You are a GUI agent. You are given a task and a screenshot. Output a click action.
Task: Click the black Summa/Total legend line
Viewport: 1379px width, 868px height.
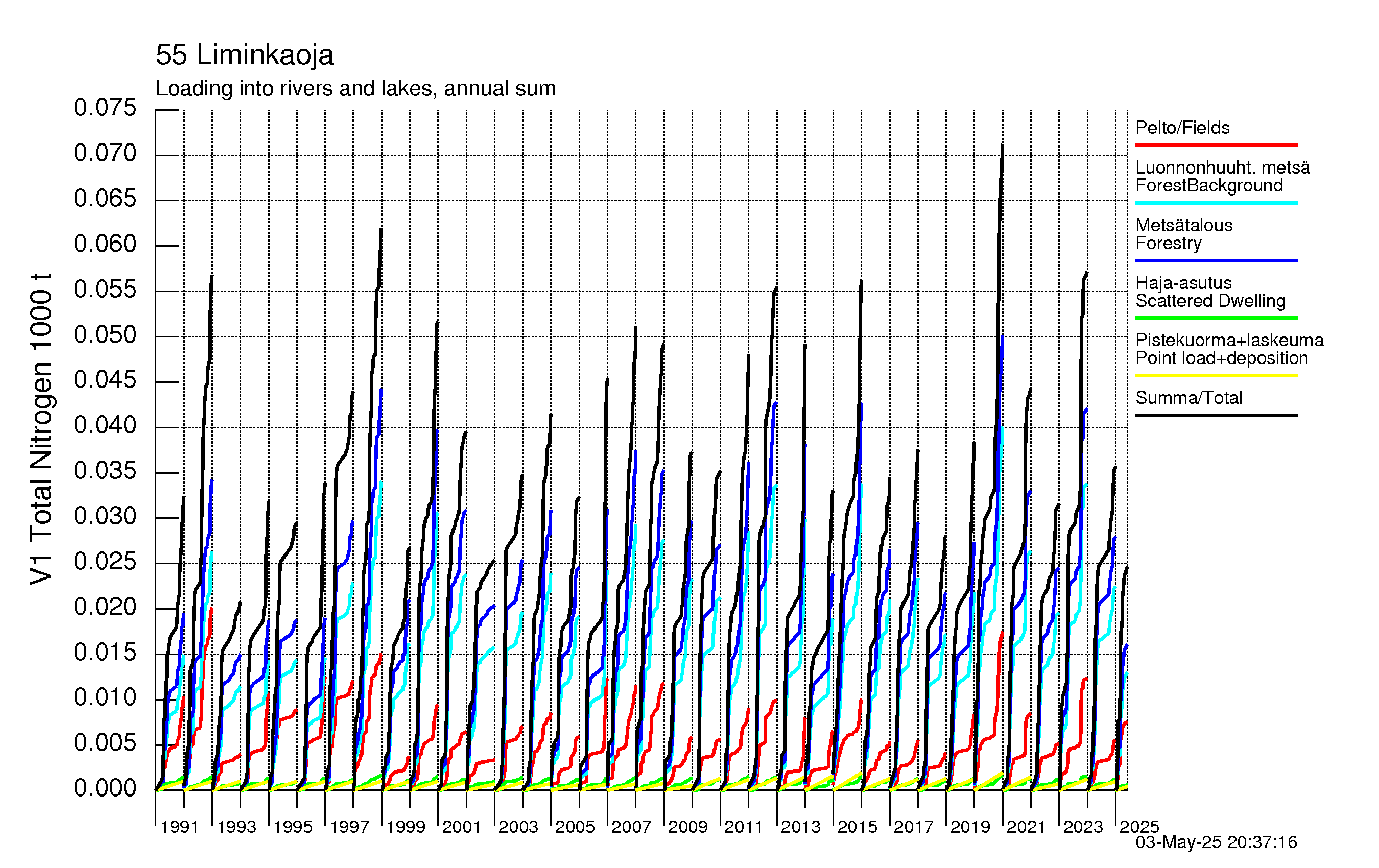(x=1216, y=415)
